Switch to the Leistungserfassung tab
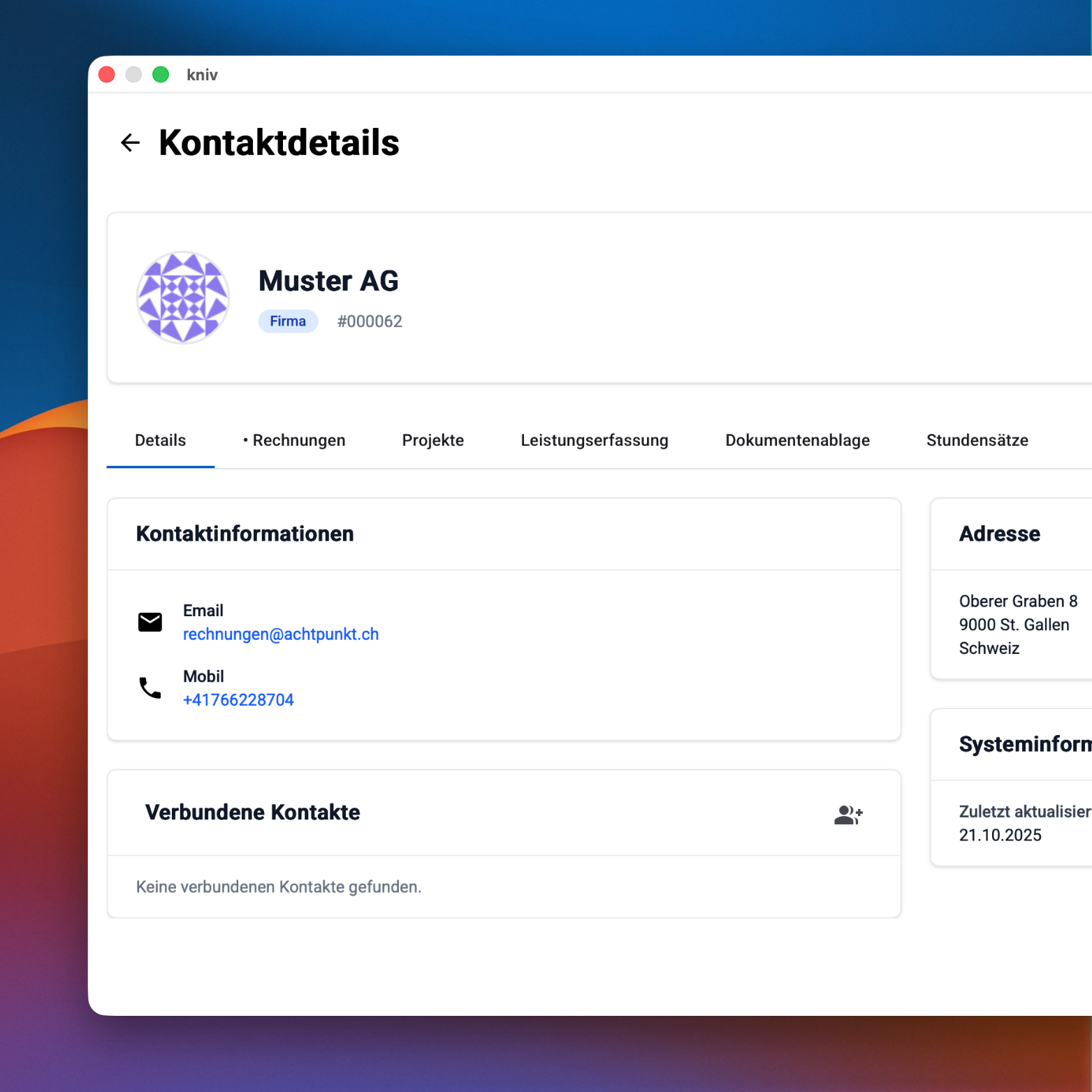Viewport: 1092px width, 1092px height. point(594,440)
